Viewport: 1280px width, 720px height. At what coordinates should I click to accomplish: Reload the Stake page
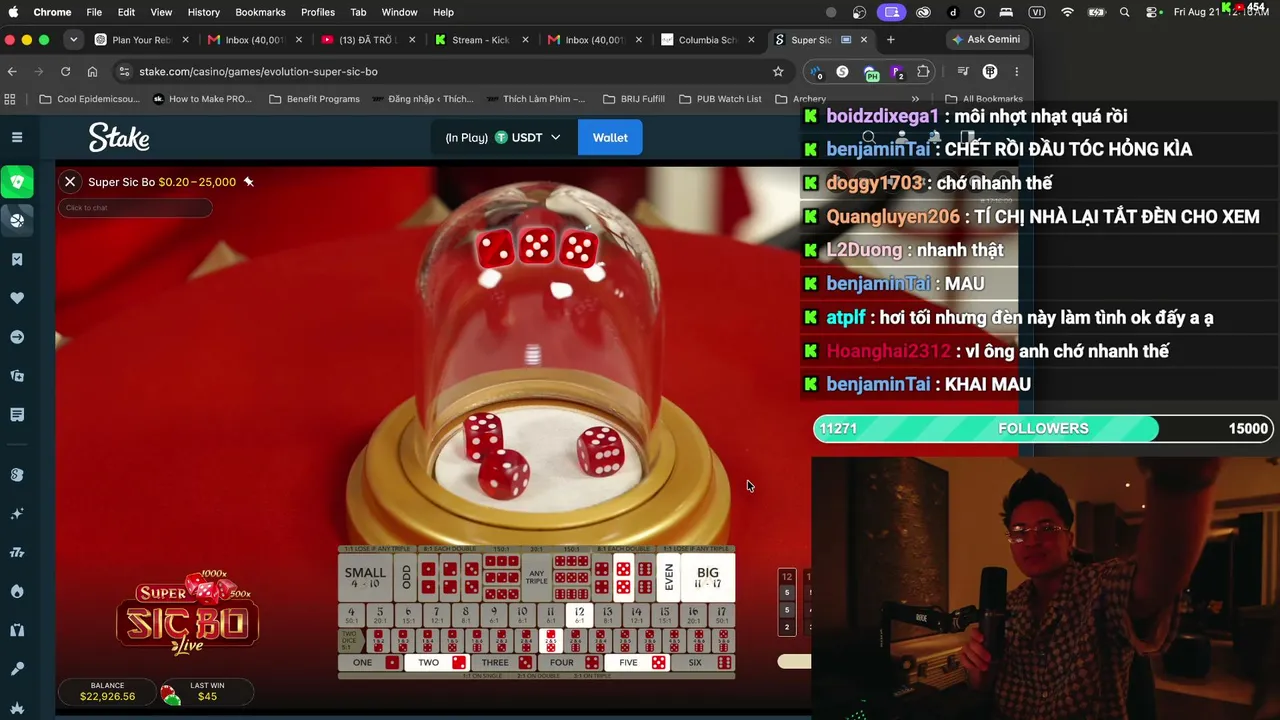66,72
